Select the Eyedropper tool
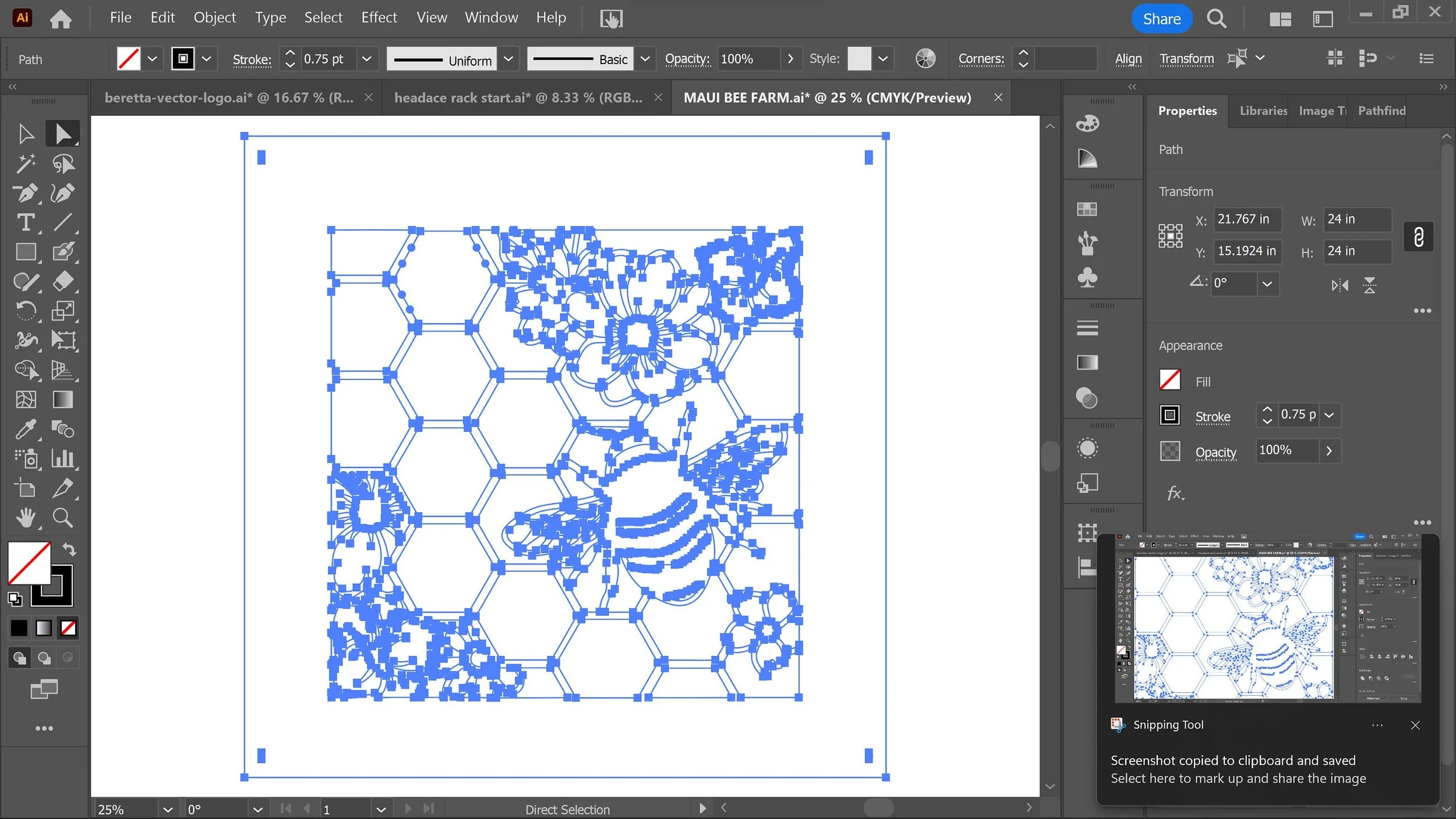Viewport: 1456px width, 819px height. tap(26, 430)
